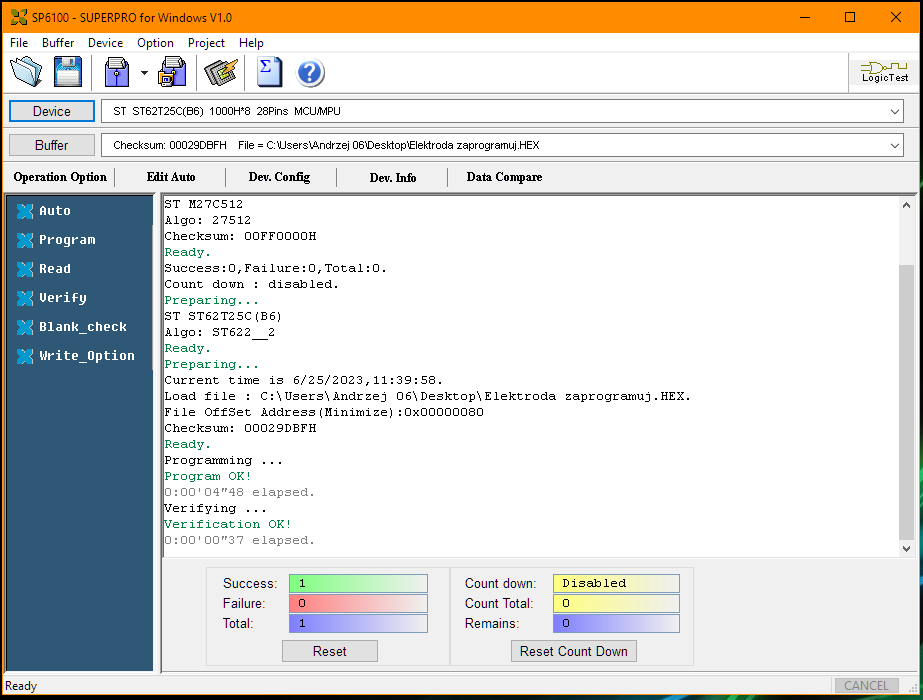Click the CANCEL button in status bar
Viewport: 923px width, 700px height.
coord(866,686)
